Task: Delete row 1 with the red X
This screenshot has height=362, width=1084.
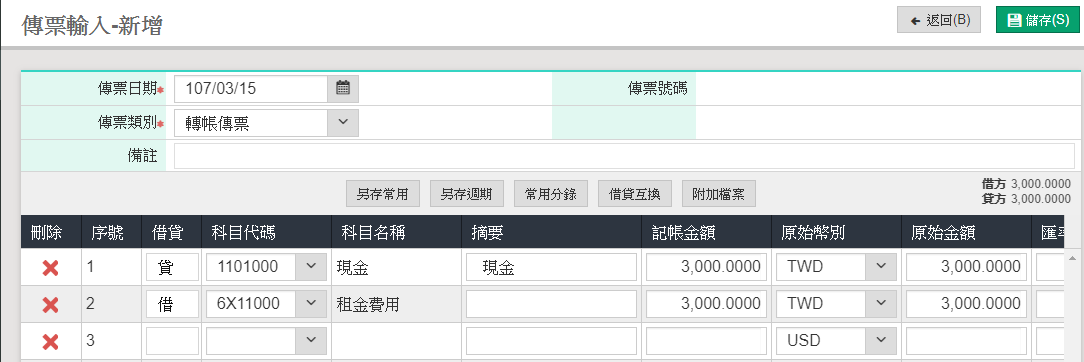Action: click(x=50, y=268)
